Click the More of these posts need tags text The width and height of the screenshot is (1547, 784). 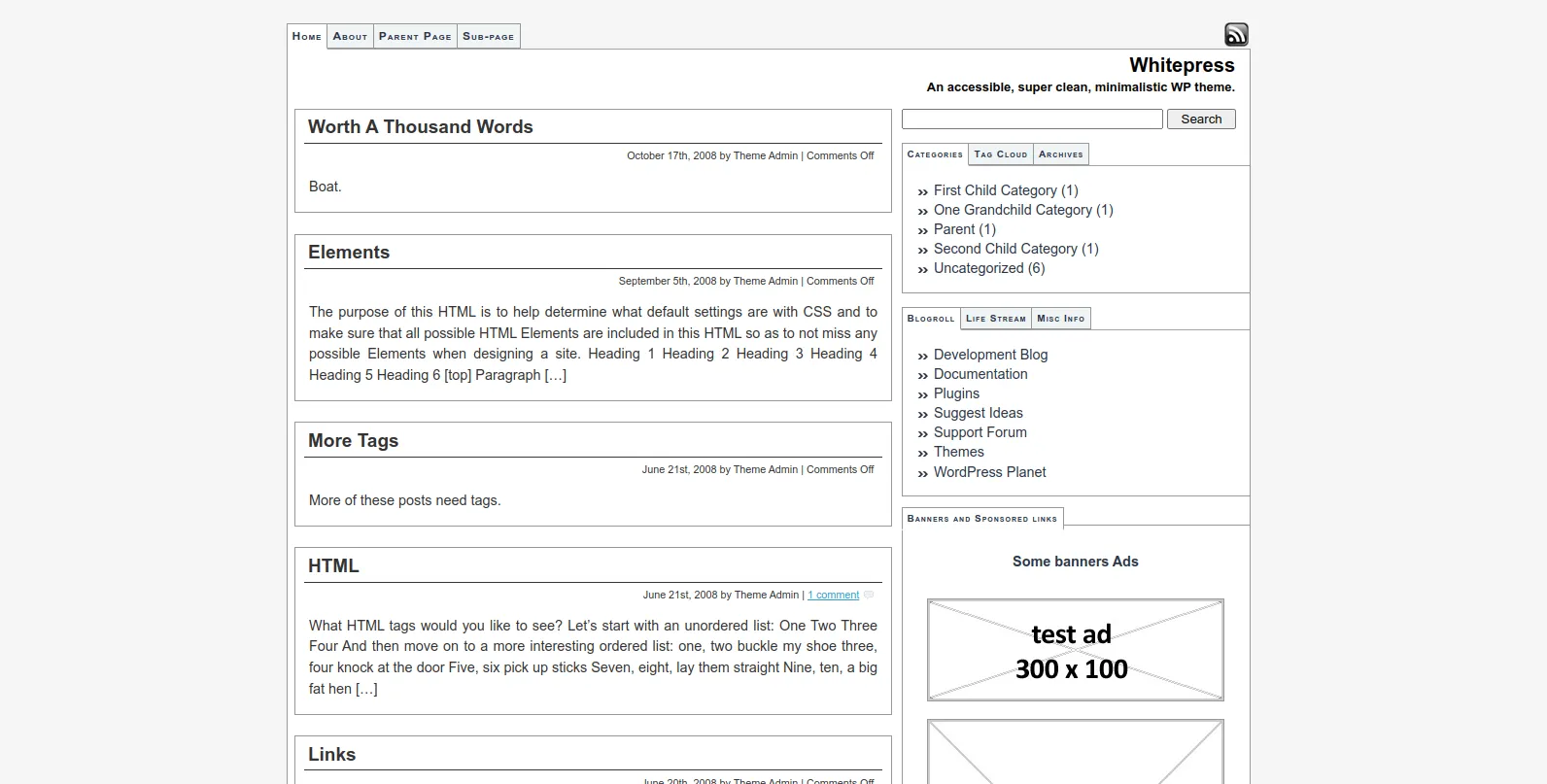pos(404,500)
